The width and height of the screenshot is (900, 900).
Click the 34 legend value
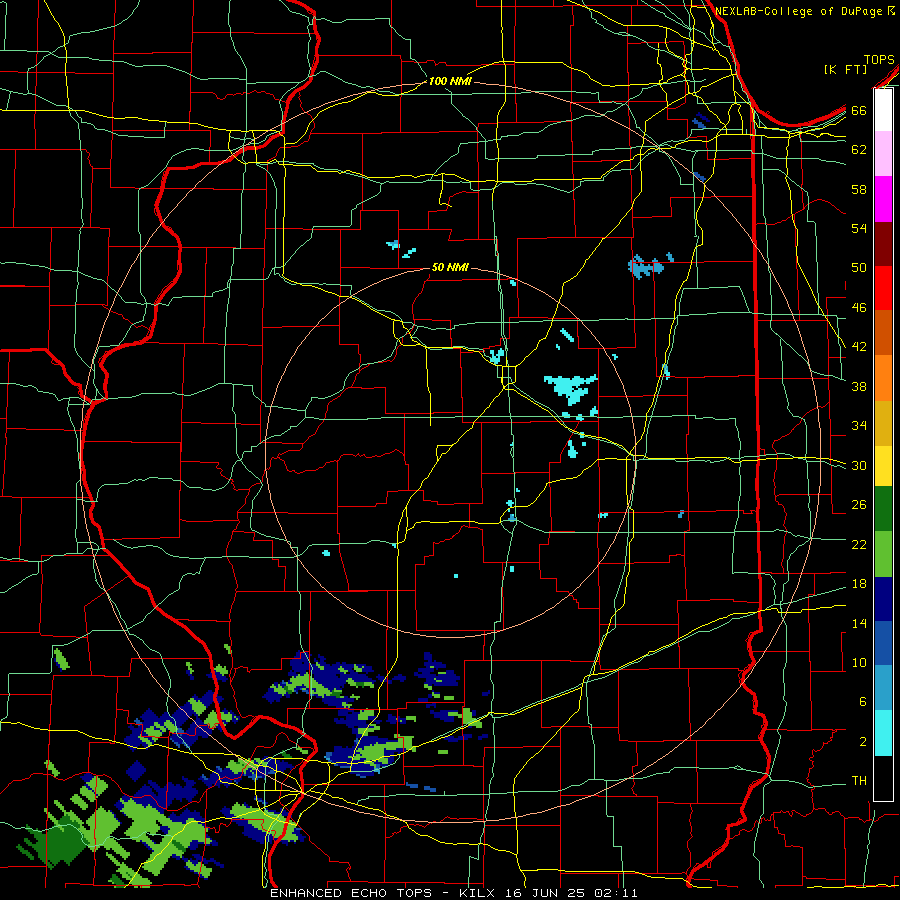(x=859, y=426)
